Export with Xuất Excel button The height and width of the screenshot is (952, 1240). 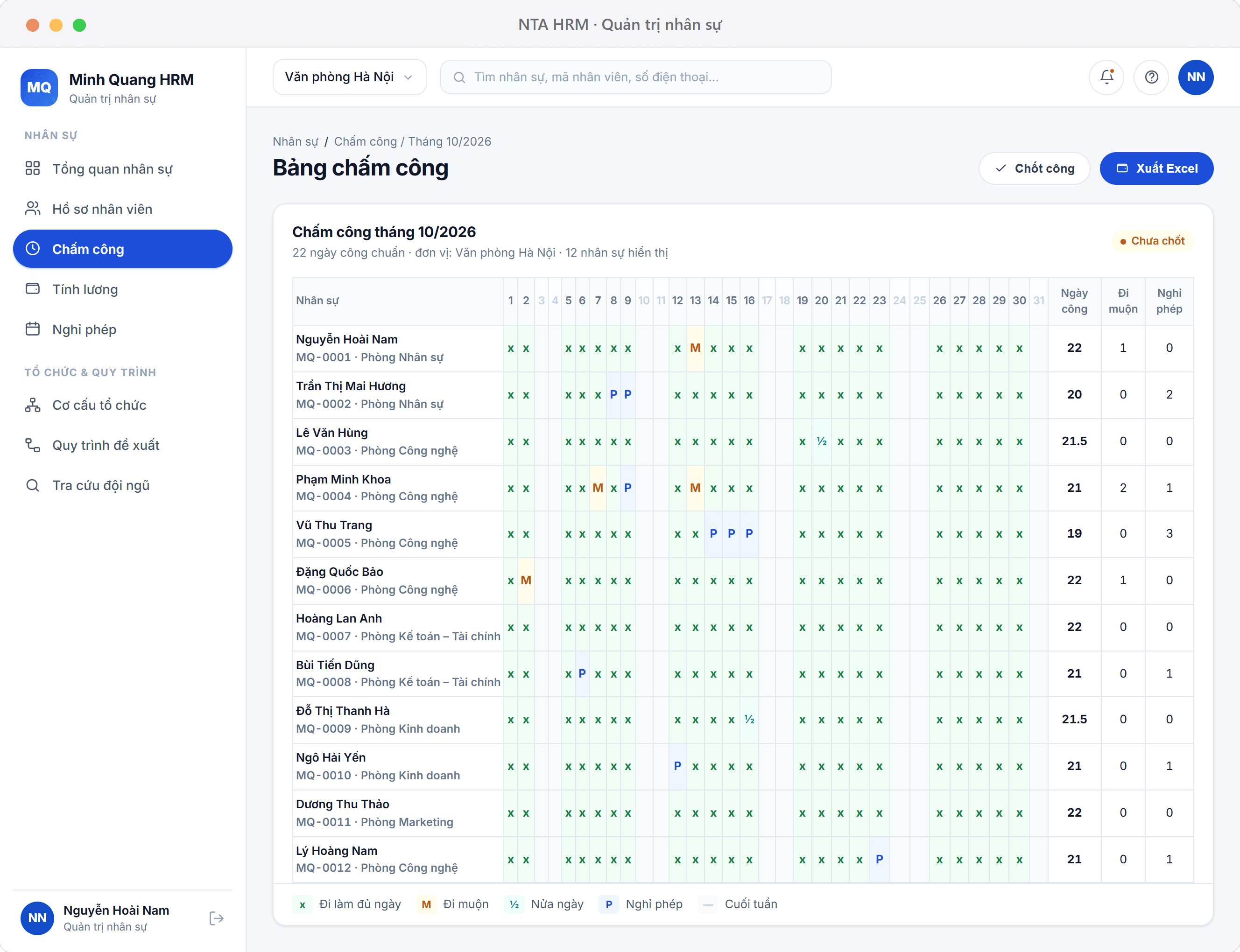[1156, 168]
